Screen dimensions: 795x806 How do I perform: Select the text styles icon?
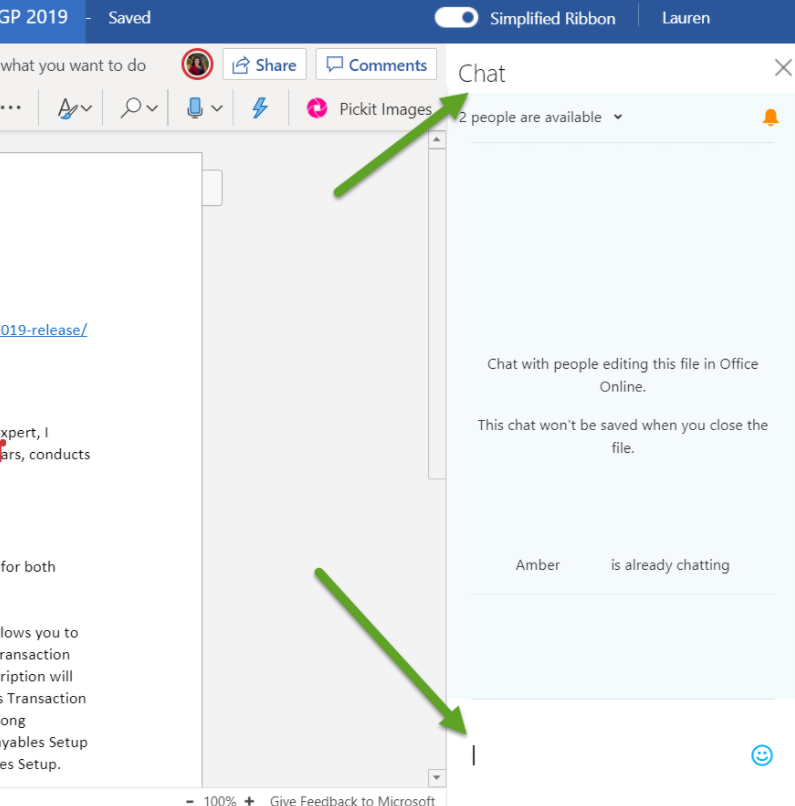[x=67, y=108]
